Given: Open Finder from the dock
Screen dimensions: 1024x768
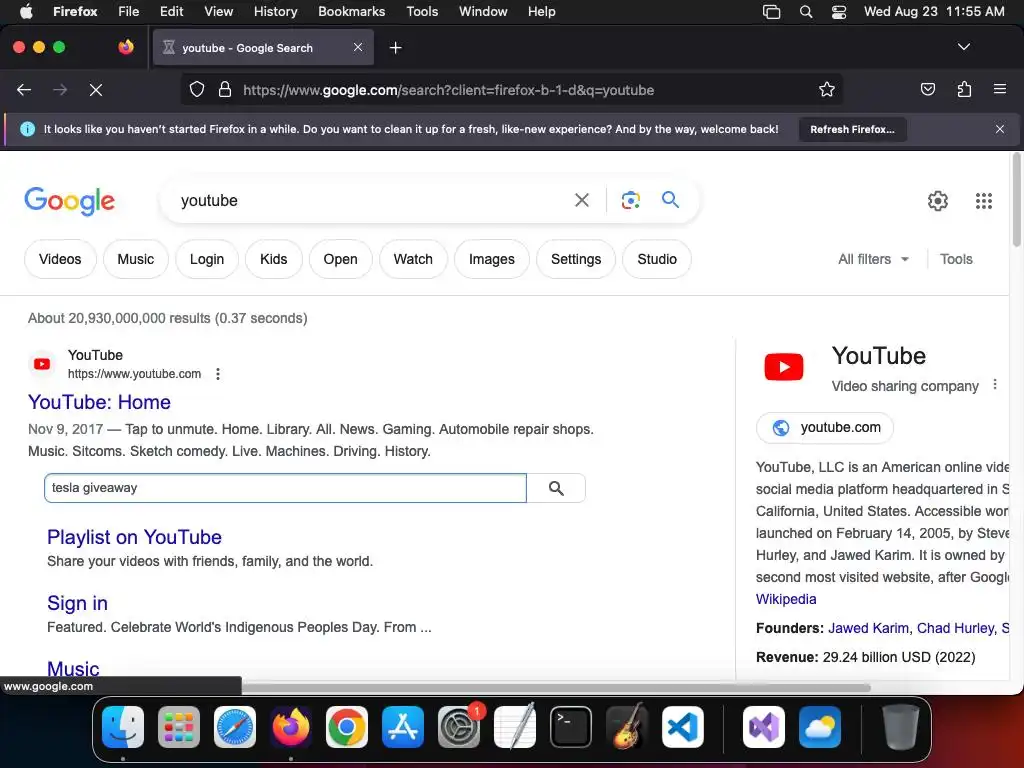Looking at the screenshot, I should 123,727.
